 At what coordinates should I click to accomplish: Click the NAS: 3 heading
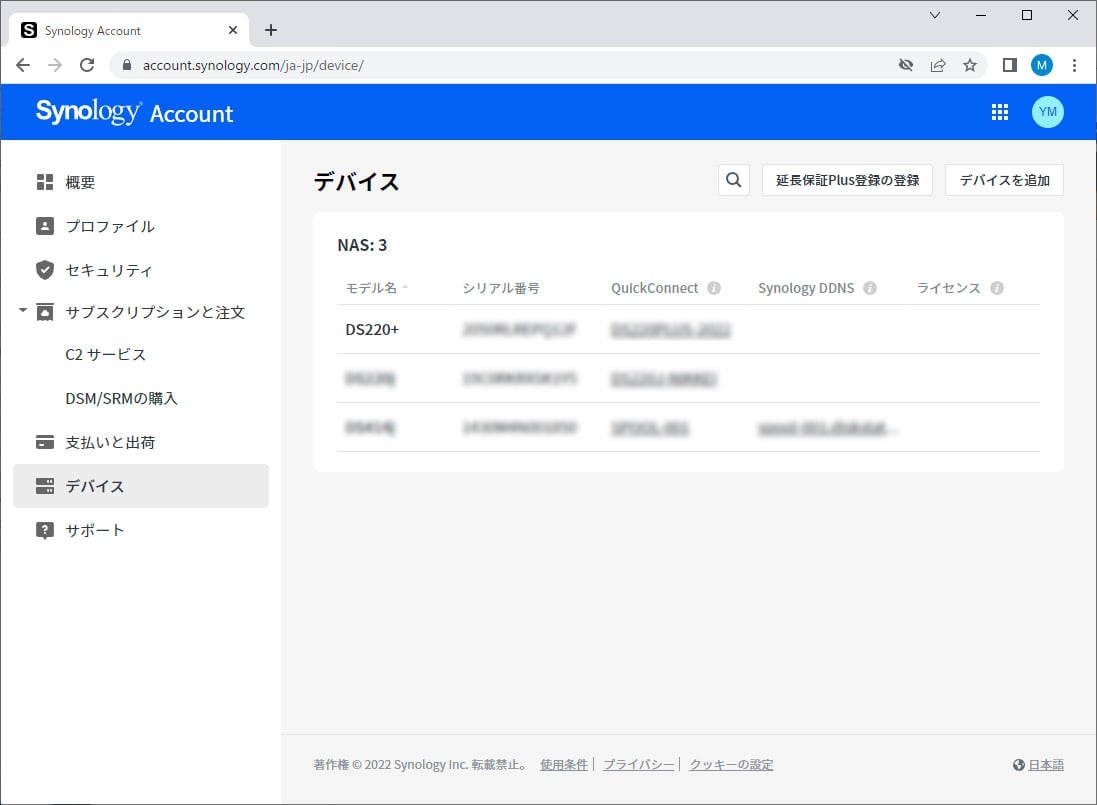362,245
